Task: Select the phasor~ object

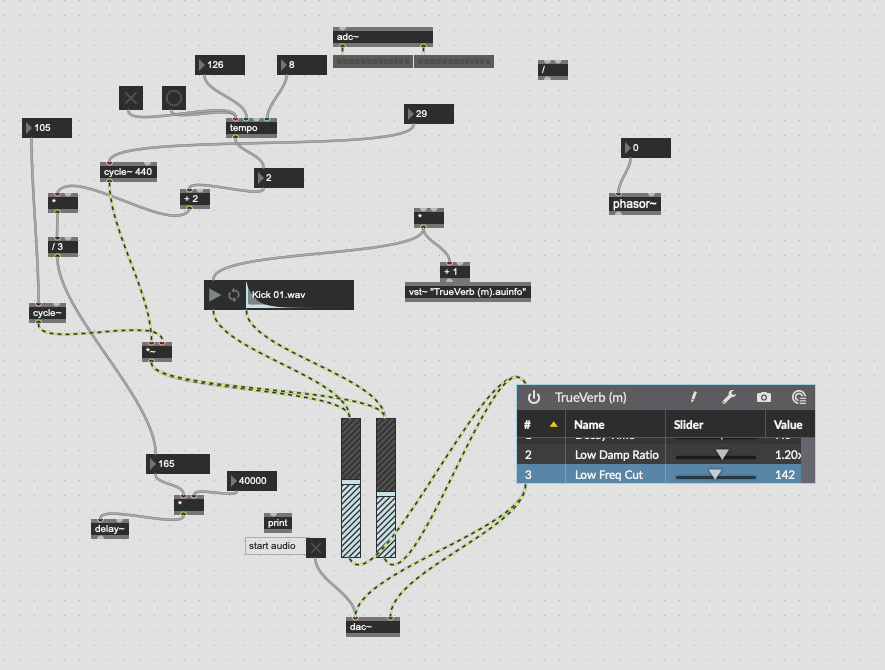Action: [635, 204]
